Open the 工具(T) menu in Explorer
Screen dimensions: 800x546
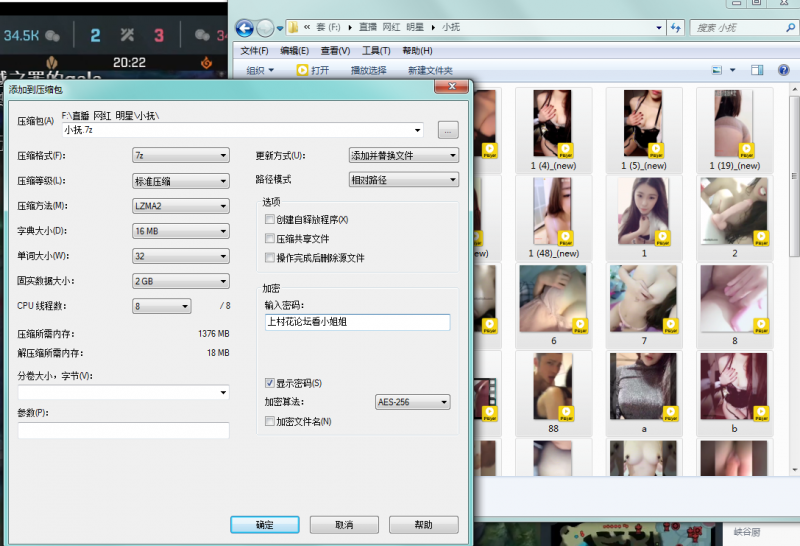(x=375, y=50)
